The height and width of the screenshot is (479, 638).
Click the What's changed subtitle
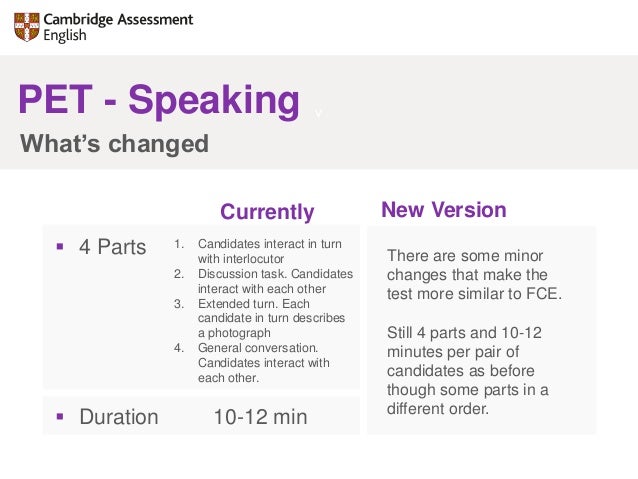tap(114, 144)
